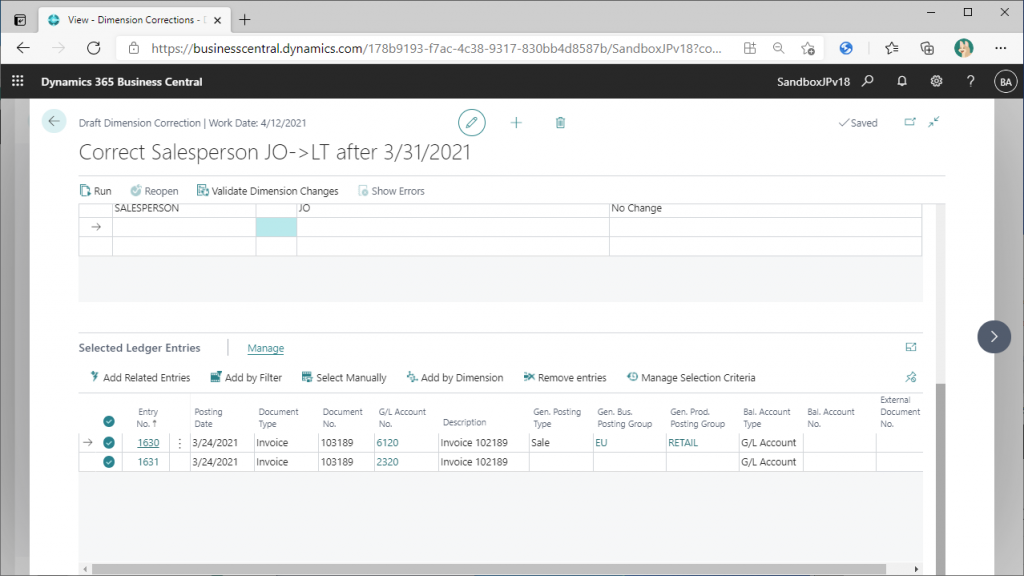Open the Settings gear
The width and height of the screenshot is (1024, 576).
936,82
